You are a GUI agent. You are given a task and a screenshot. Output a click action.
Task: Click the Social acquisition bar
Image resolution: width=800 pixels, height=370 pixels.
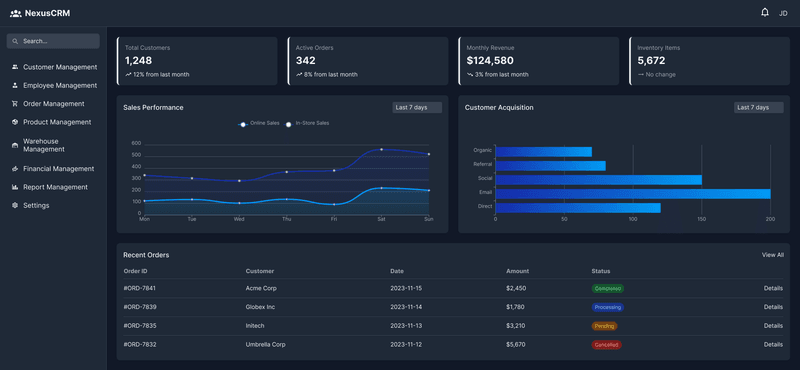598,180
